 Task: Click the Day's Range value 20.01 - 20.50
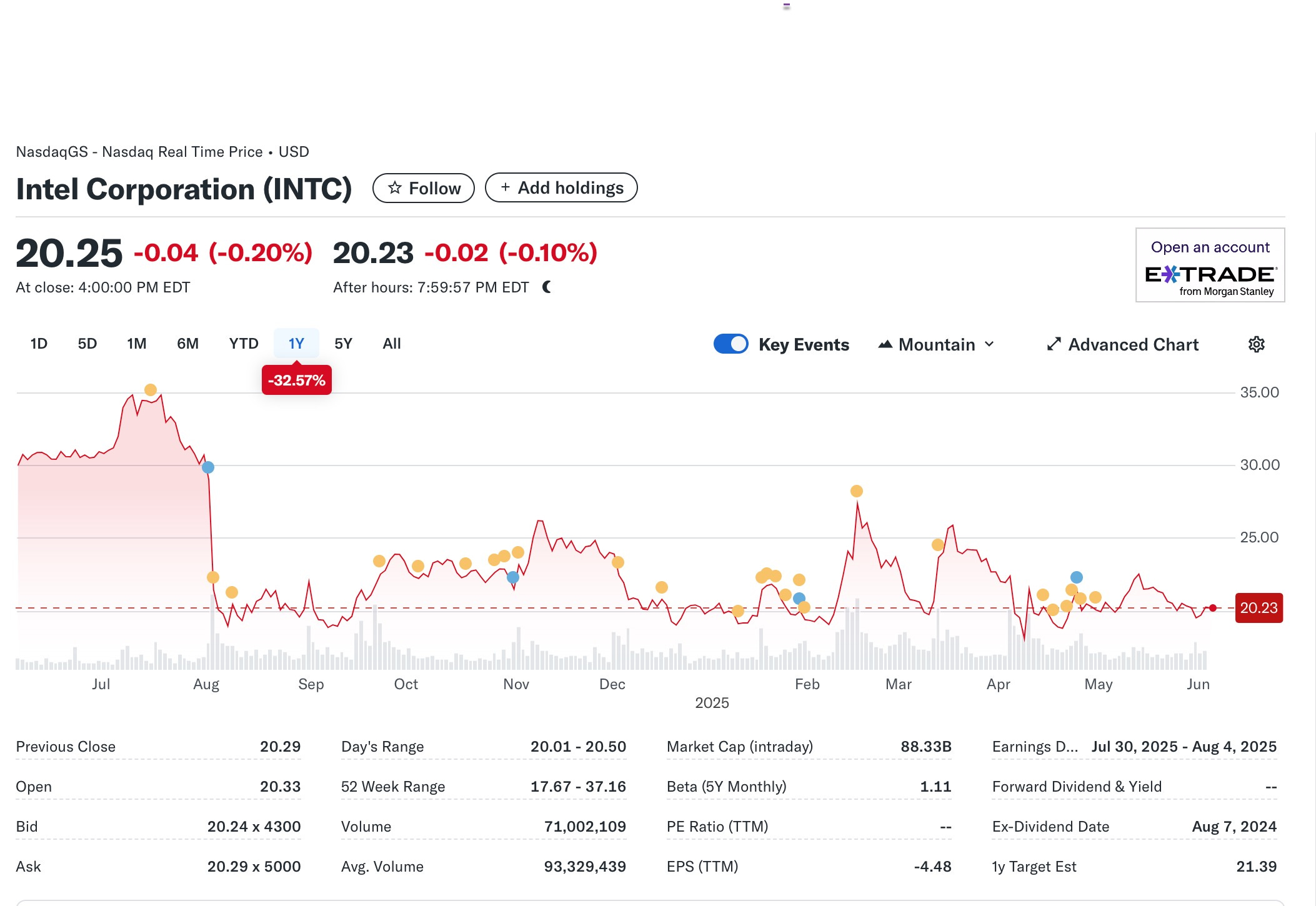(578, 747)
